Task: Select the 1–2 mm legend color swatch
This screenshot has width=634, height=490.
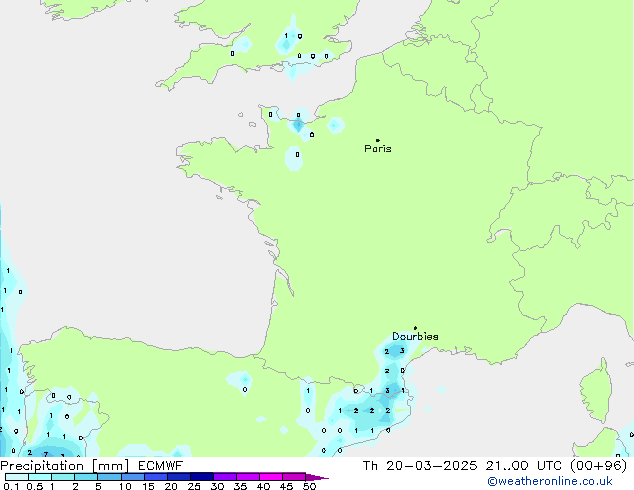Action: (63, 477)
